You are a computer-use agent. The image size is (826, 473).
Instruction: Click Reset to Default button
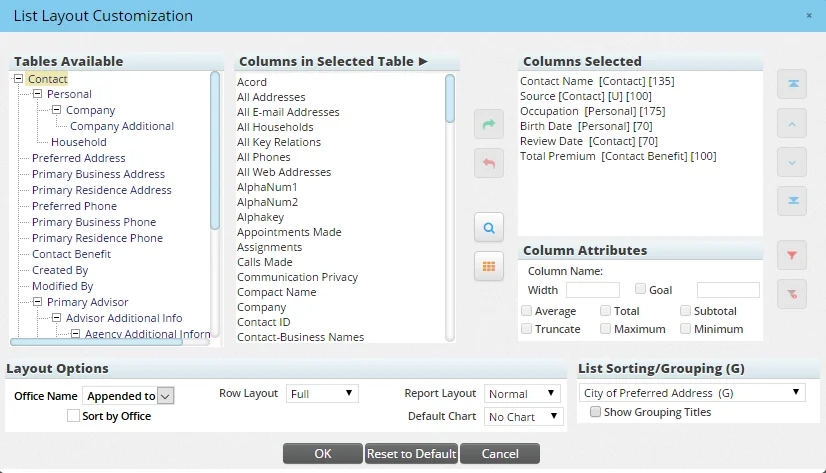point(411,454)
